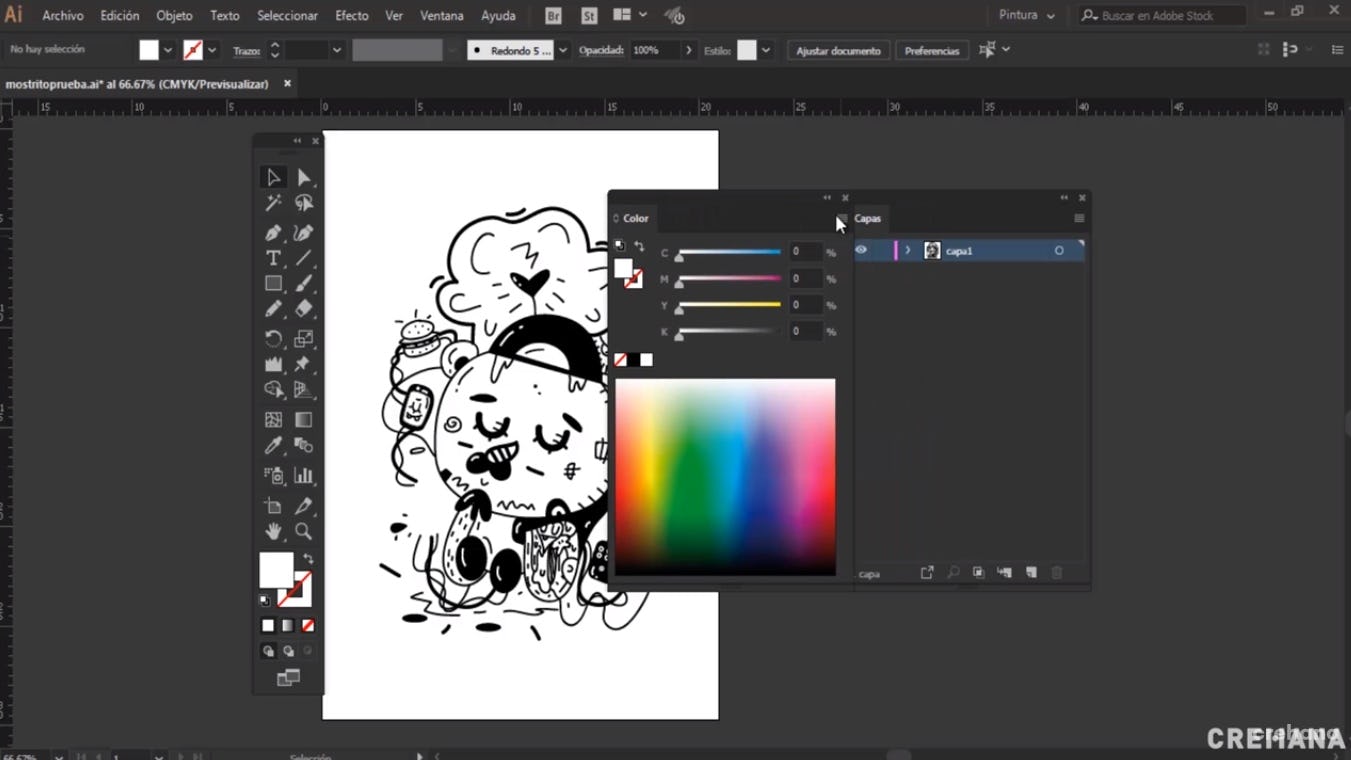Select the Eyedropper tool
This screenshot has height=760, width=1351.
click(x=273, y=446)
